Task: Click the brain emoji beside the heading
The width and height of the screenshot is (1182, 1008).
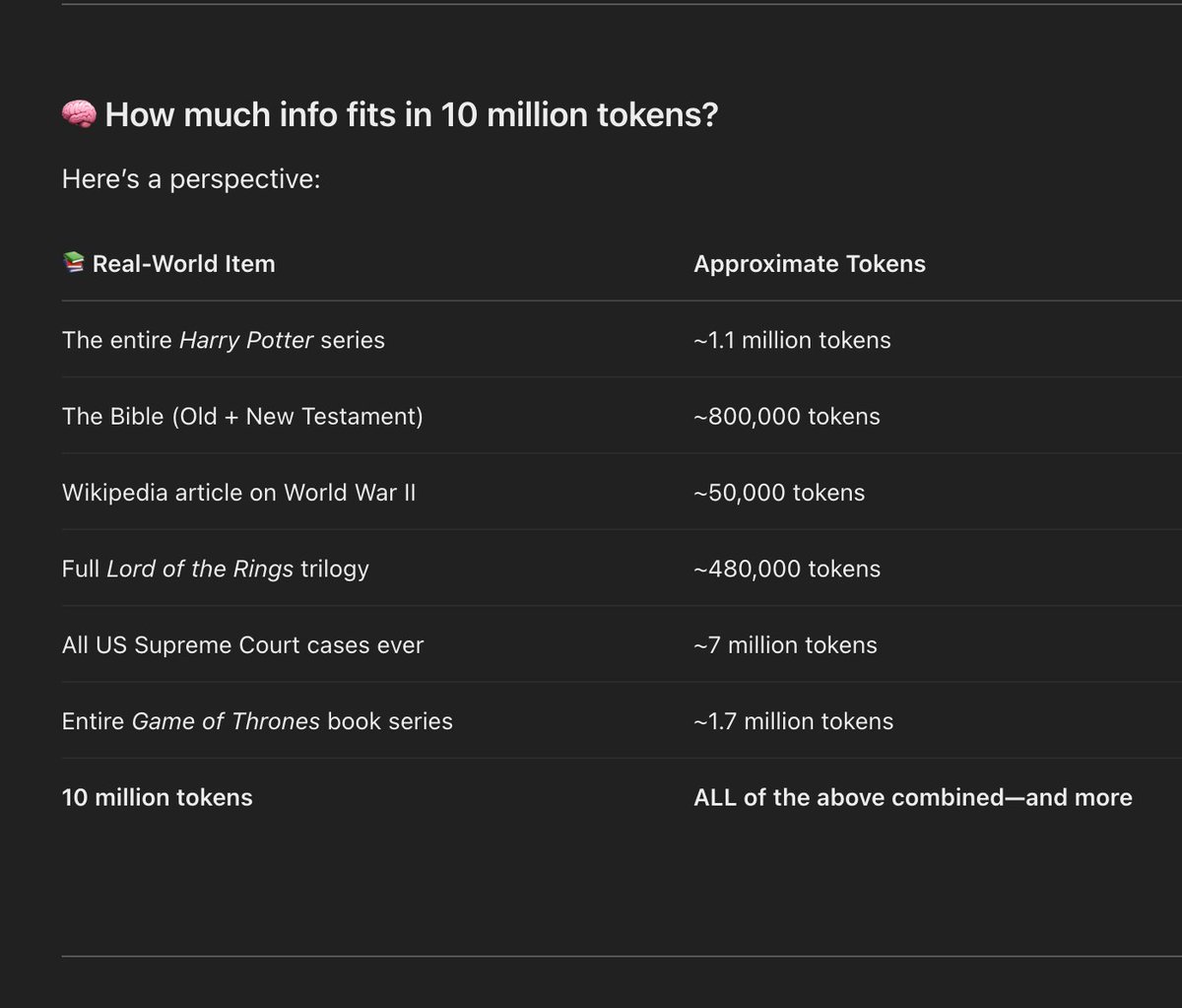Action: pos(79,115)
